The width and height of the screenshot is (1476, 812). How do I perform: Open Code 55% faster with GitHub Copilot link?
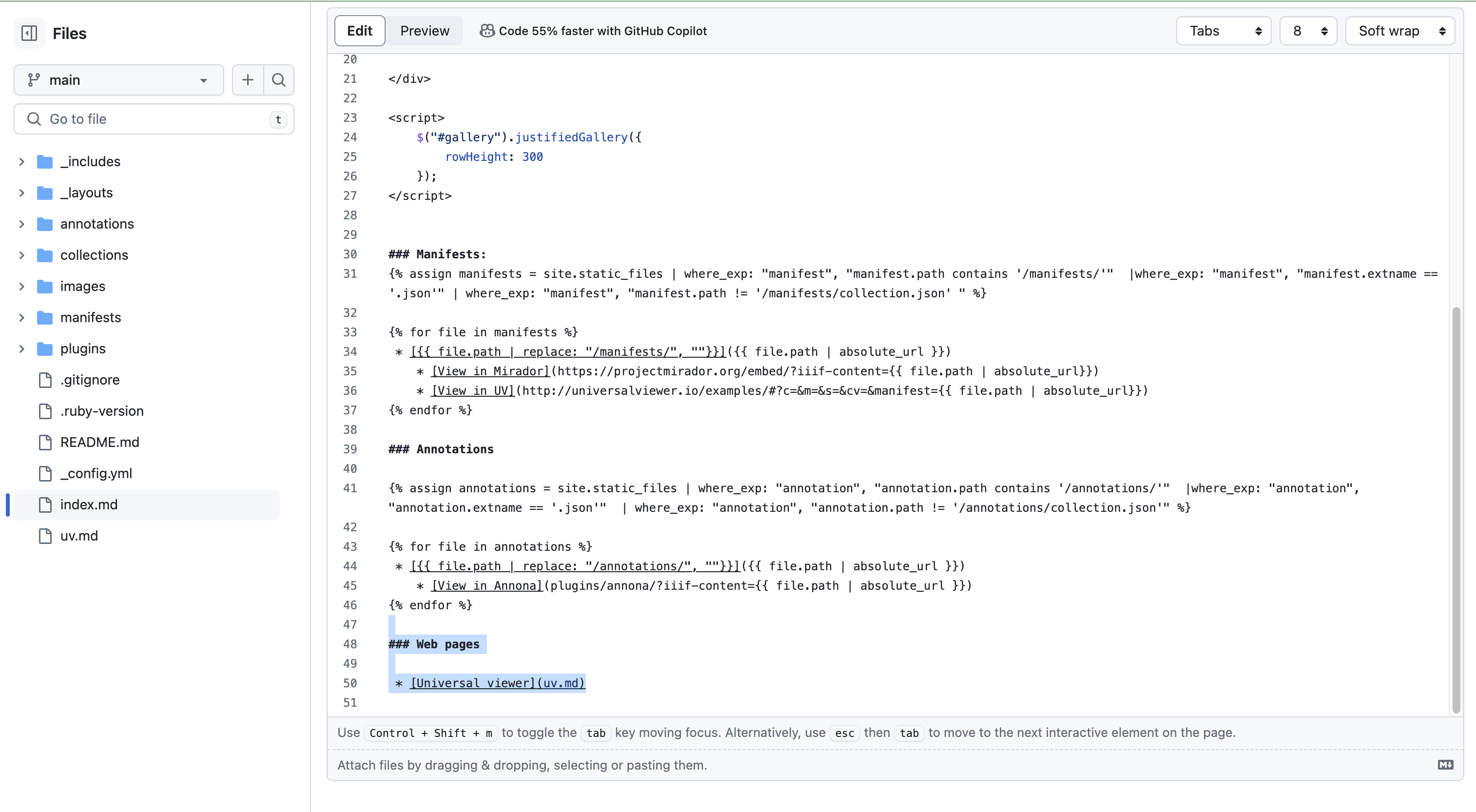click(x=593, y=31)
